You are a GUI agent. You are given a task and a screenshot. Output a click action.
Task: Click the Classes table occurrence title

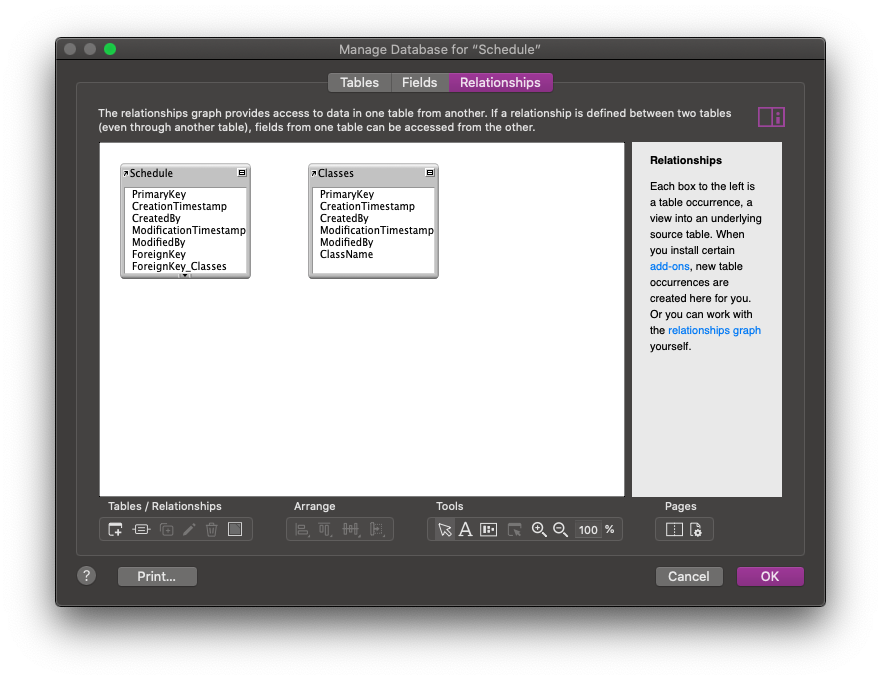[335, 173]
